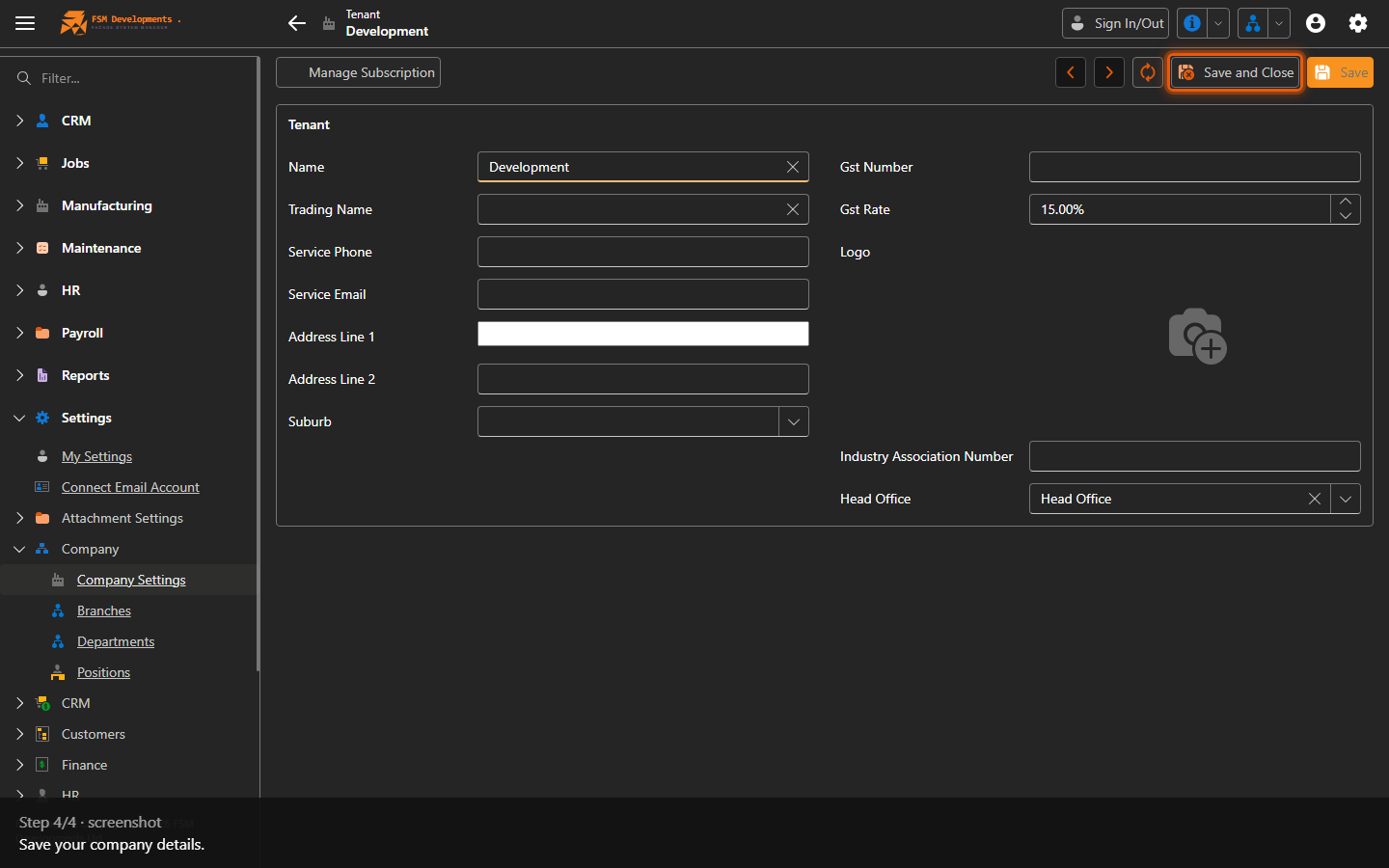Increase Gst Rate with up arrow
This screenshot has height=868, width=1389.
point(1346,202)
